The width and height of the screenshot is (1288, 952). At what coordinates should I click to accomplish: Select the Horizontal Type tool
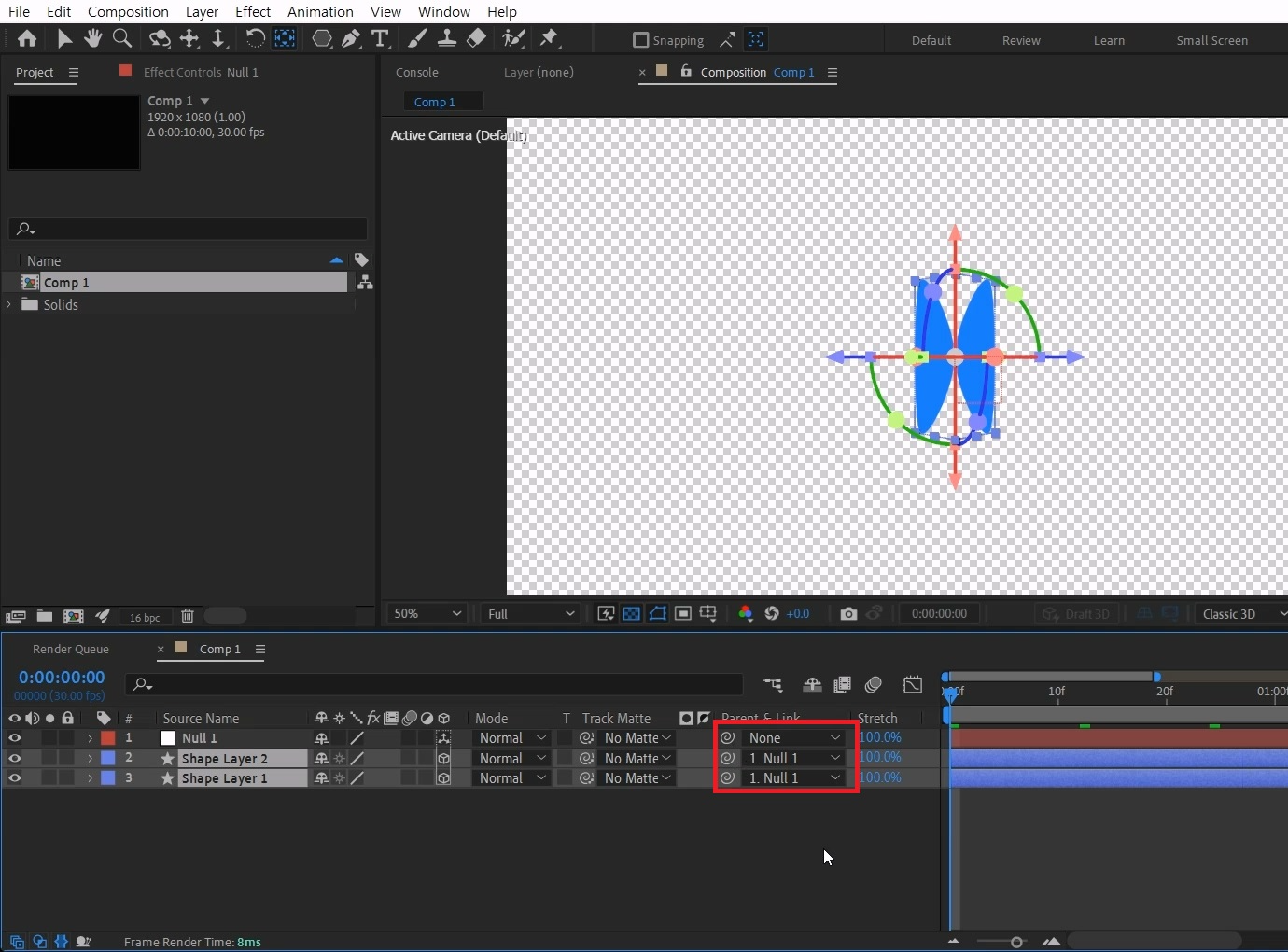[x=380, y=39]
